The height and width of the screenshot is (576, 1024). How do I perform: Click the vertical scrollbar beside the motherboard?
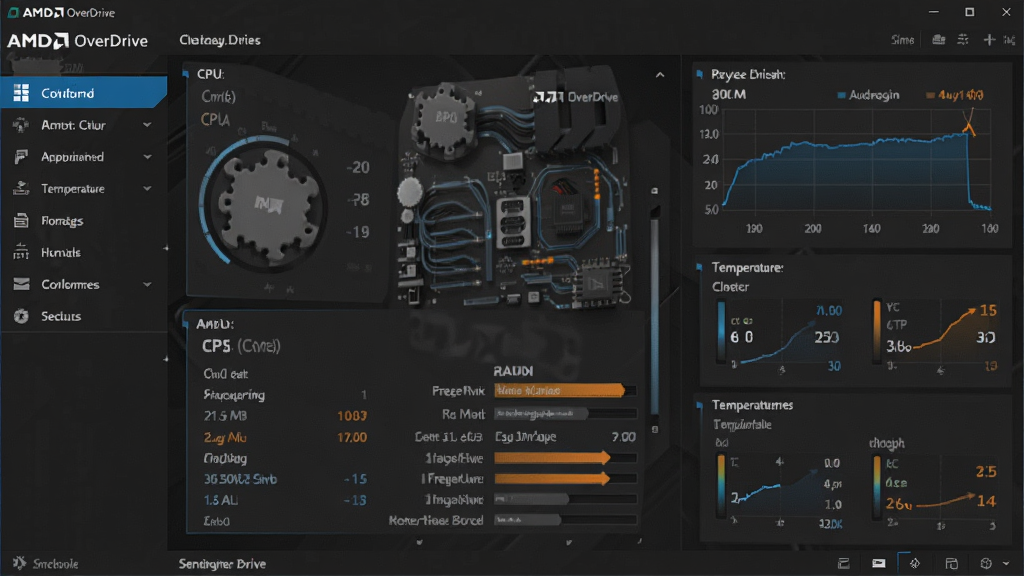click(x=654, y=310)
